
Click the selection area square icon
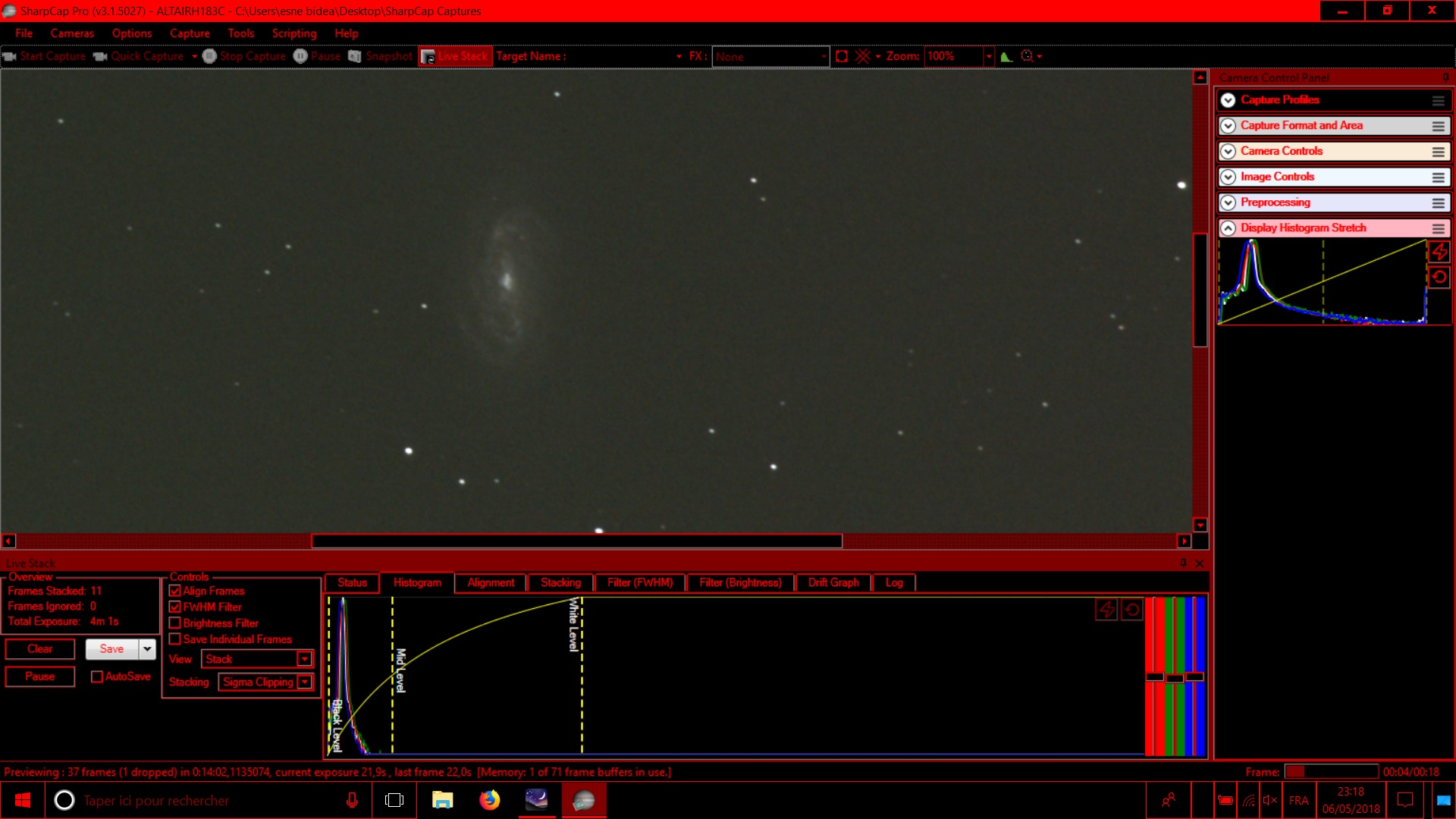pos(842,56)
